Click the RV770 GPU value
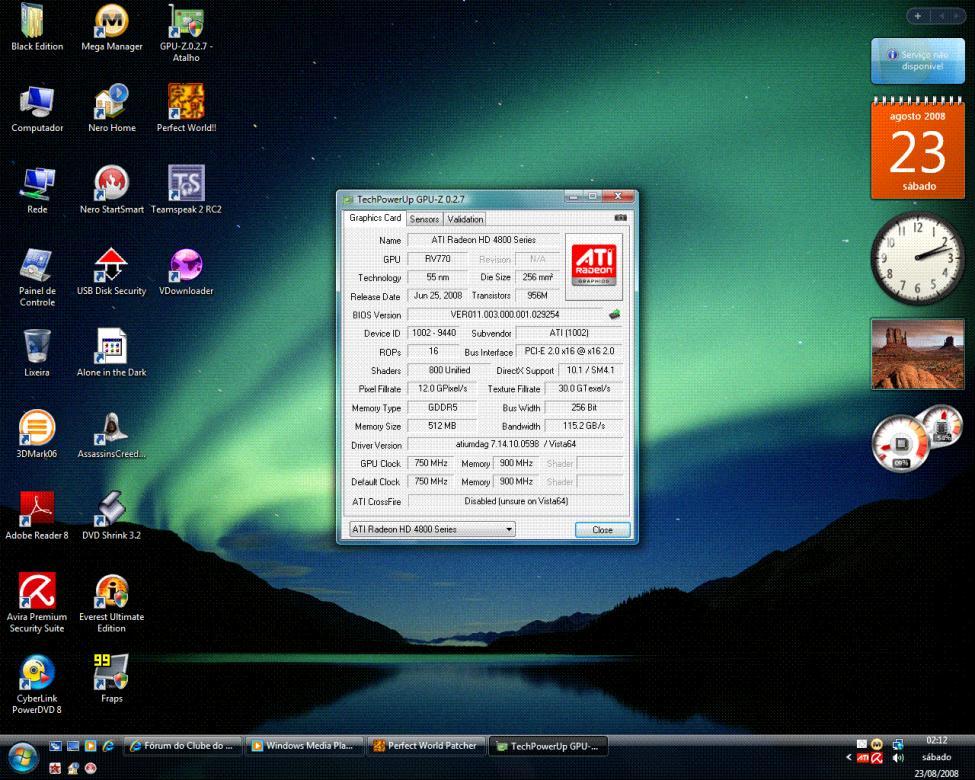The height and width of the screenshot is (780, 975). pos(438,259)
